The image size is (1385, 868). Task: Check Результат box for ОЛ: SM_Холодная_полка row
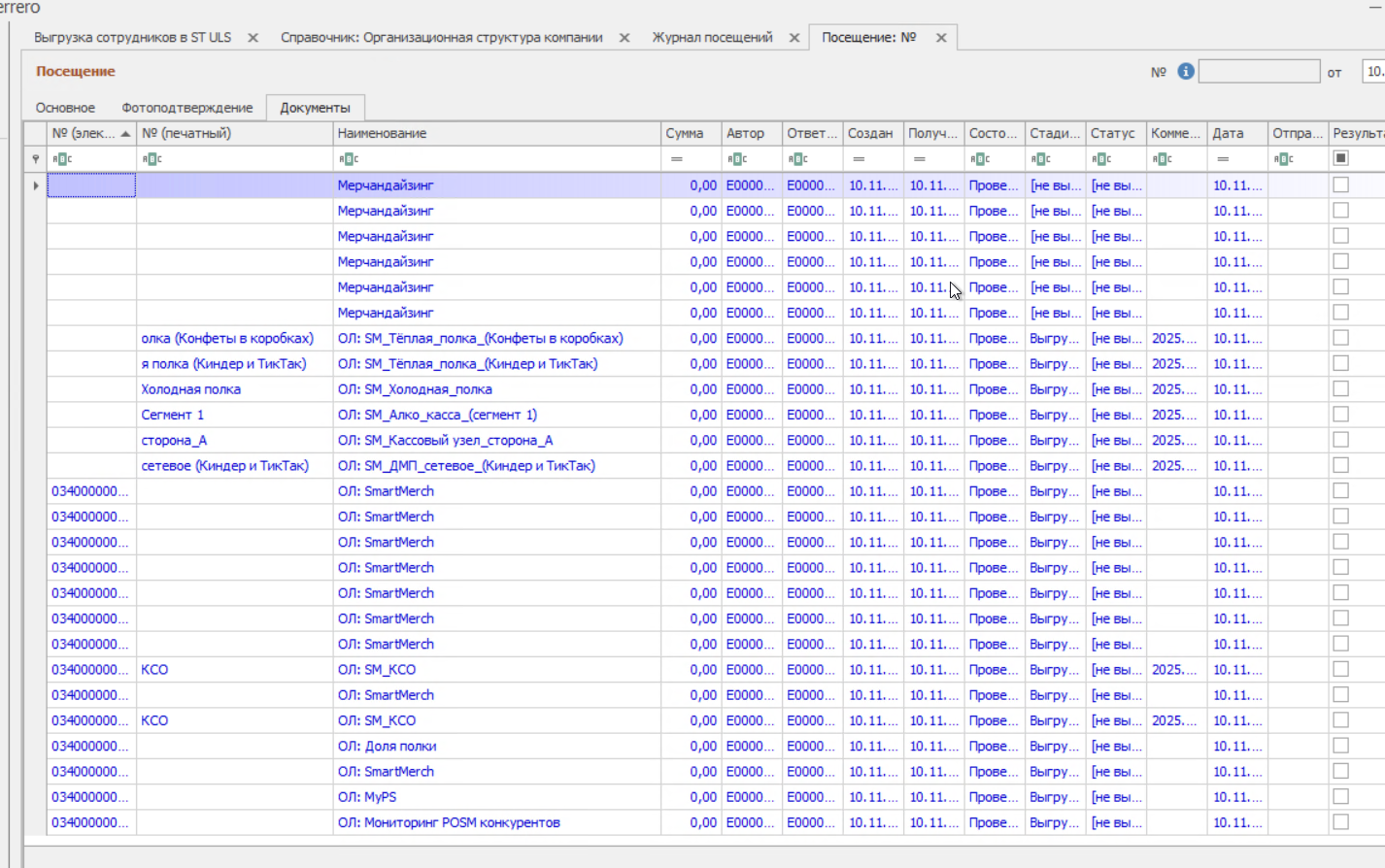click(x=1341, y=388)
